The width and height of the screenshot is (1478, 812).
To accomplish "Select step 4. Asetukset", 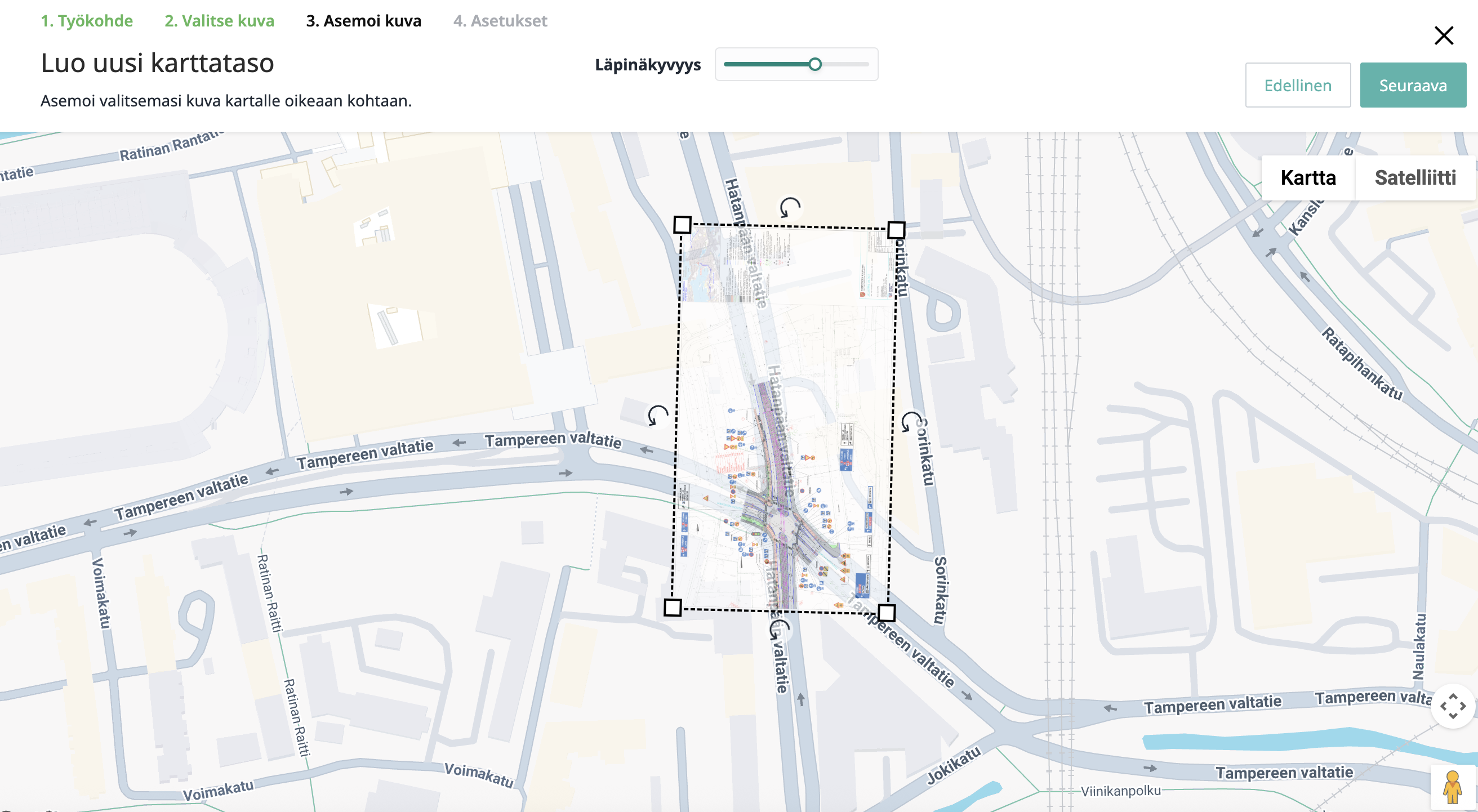I will (x=500, y=21).
